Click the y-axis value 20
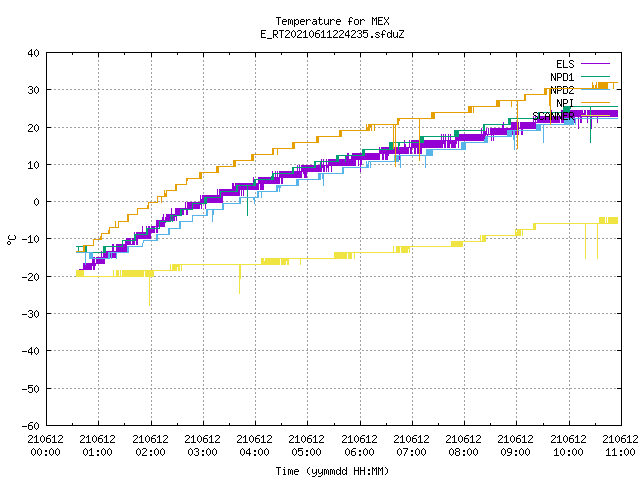This screenshot has height=480, width=640. click(33, 128)
